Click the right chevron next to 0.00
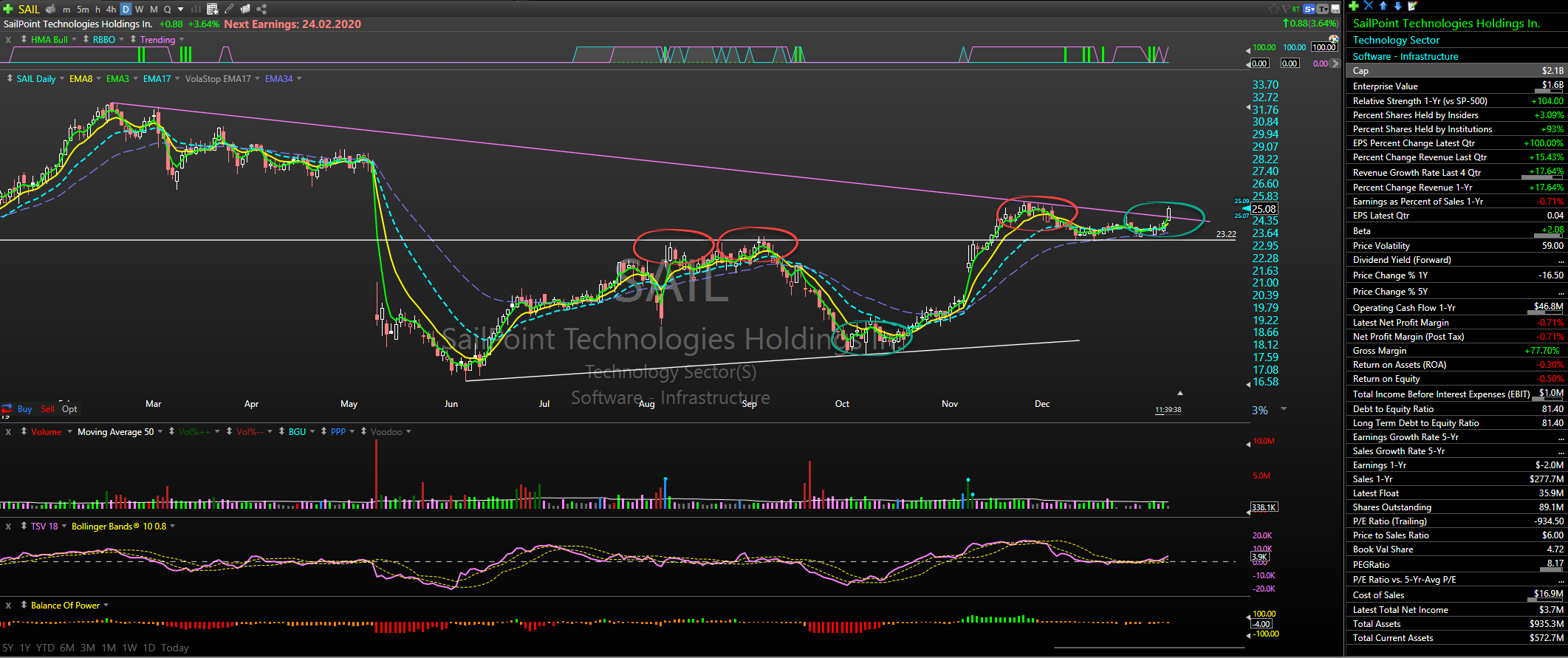The width and height of the screenshot is (1568, 658). 1335,64
